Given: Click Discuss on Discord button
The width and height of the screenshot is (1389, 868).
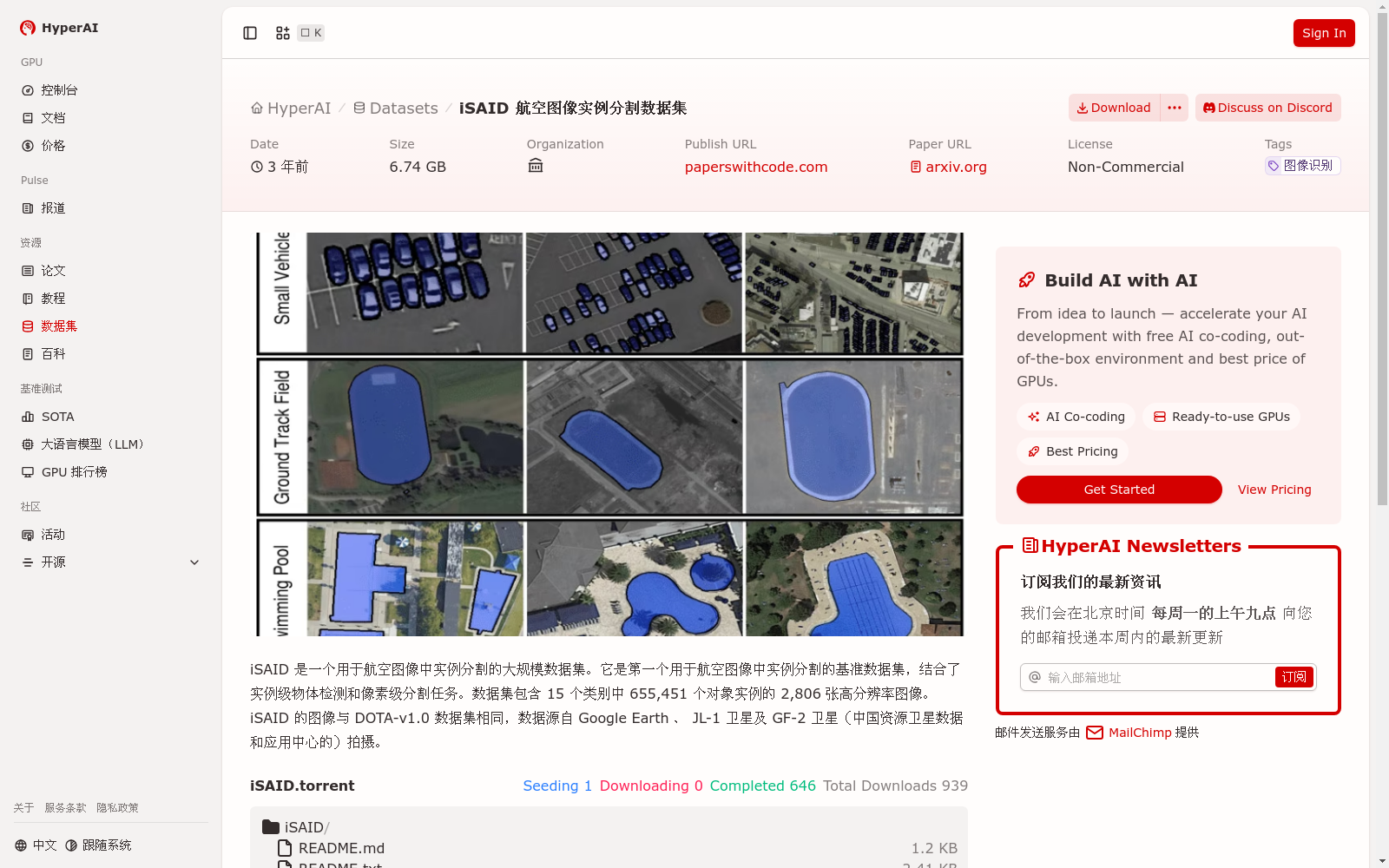Looking at the screenshot, I should tap(1267, 108).
